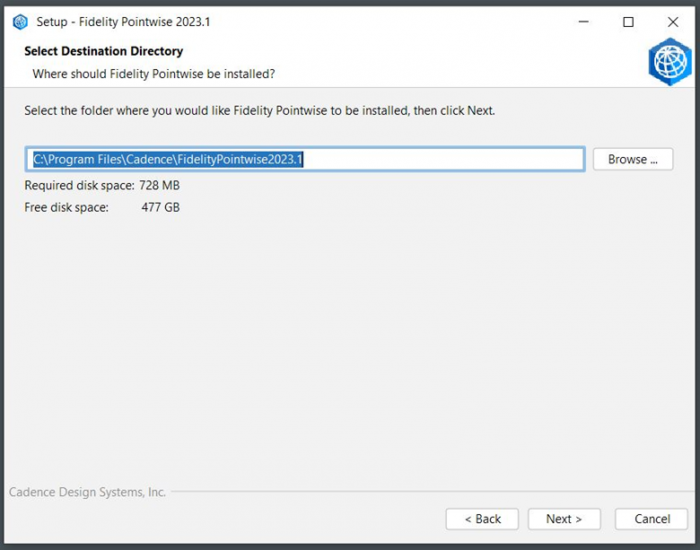700x550 pixels.
Task: Click the "Required disk space: 728 MB" text
Action: pyautogui.click(x=102, y=185)
